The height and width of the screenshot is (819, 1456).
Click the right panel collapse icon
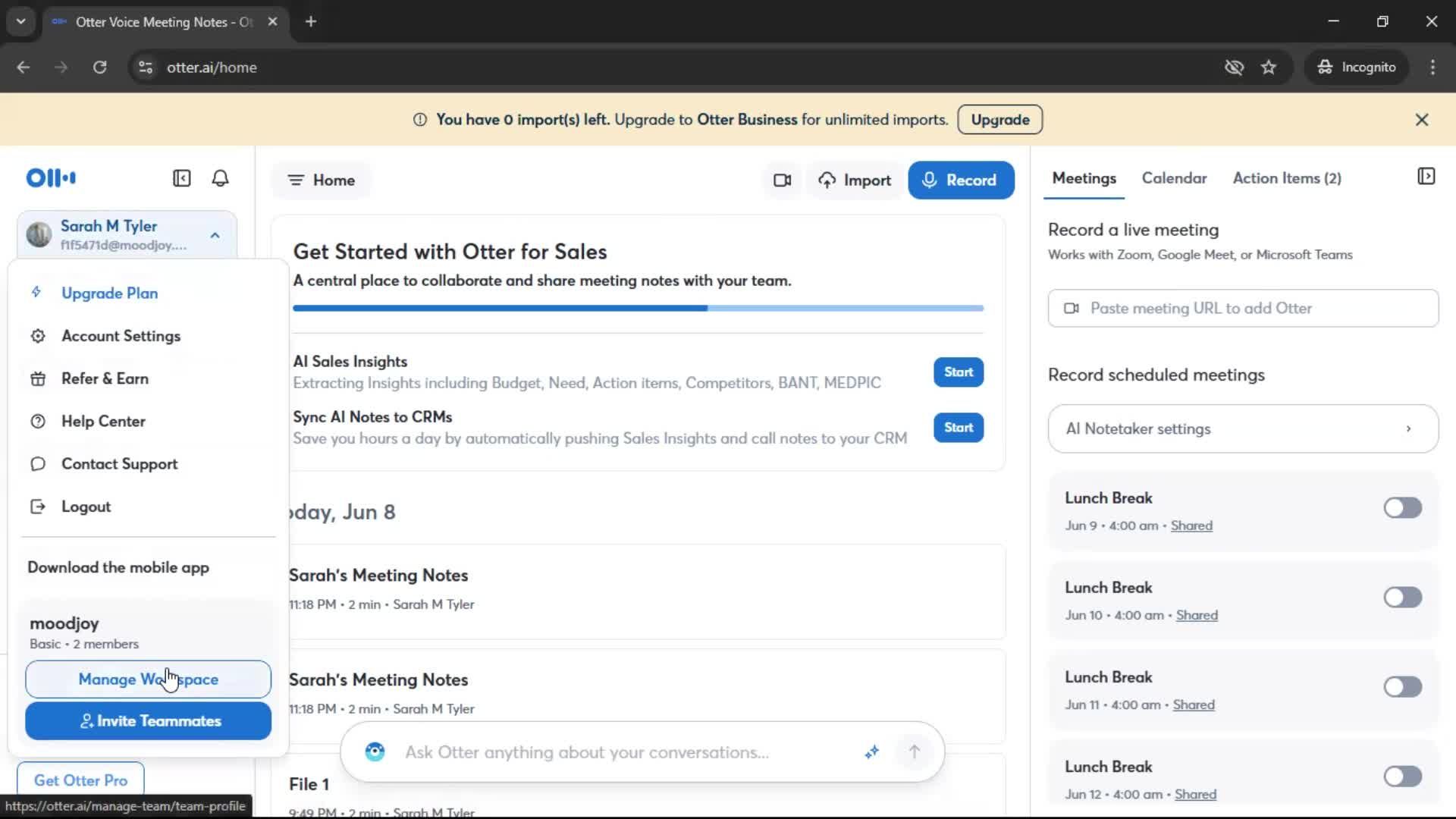(x=1426, y=177)
